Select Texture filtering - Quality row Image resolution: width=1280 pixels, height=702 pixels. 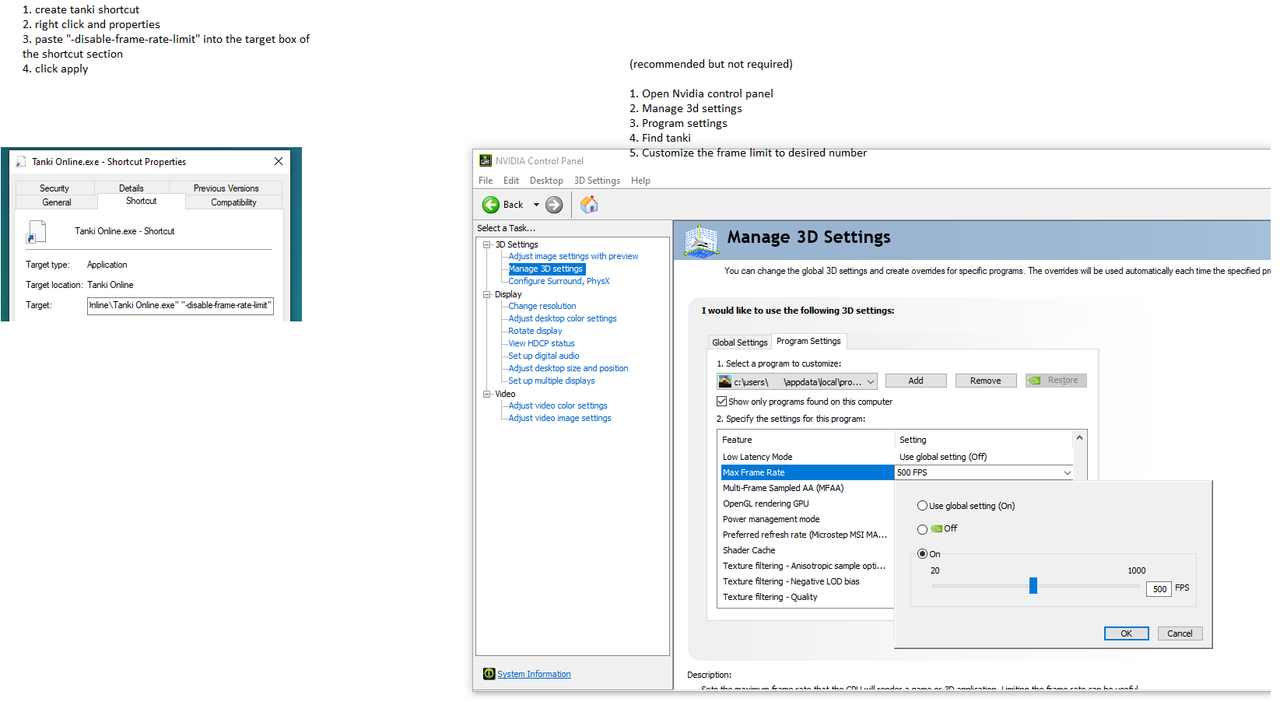tap(806, 597)
